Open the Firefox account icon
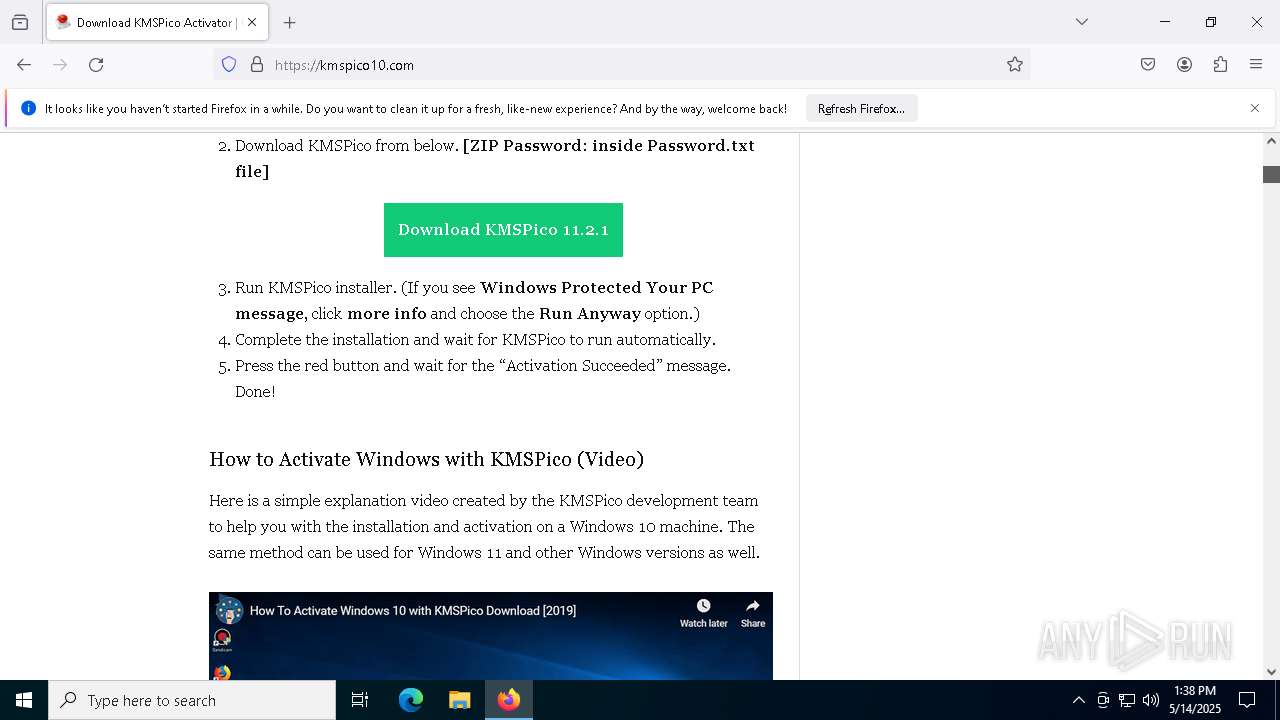The image size is (1280, 720). 1184,65
